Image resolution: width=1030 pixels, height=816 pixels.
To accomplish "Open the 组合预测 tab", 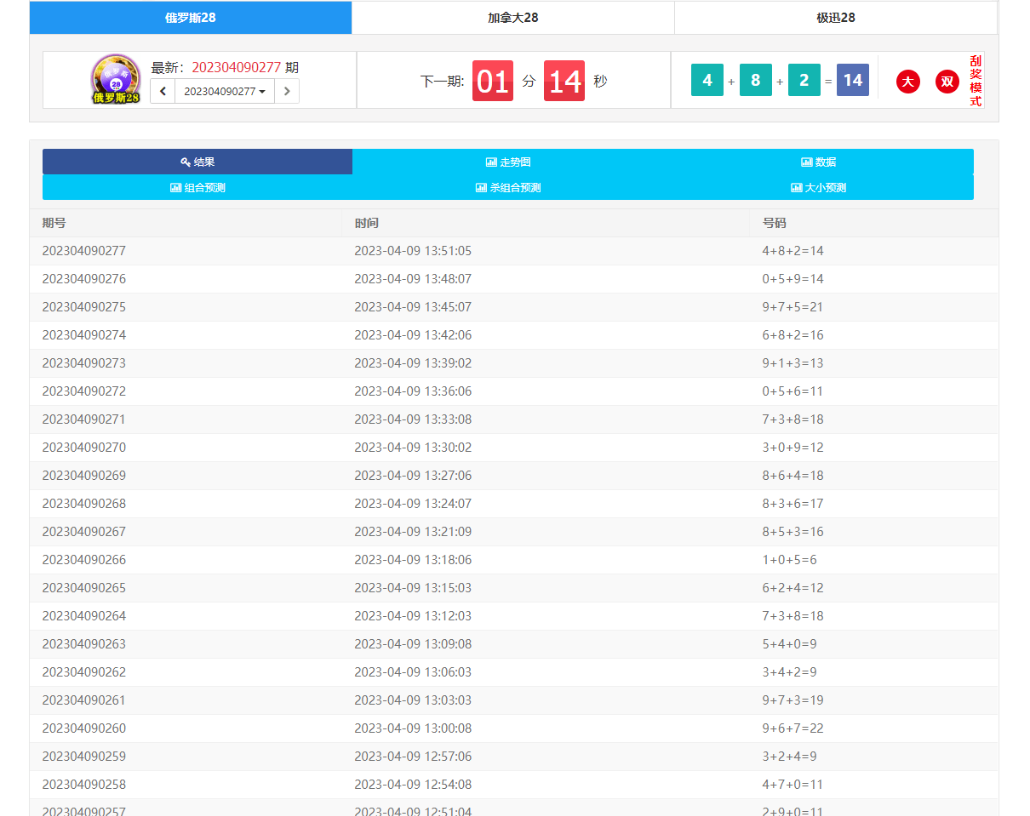I will [198, 187].
